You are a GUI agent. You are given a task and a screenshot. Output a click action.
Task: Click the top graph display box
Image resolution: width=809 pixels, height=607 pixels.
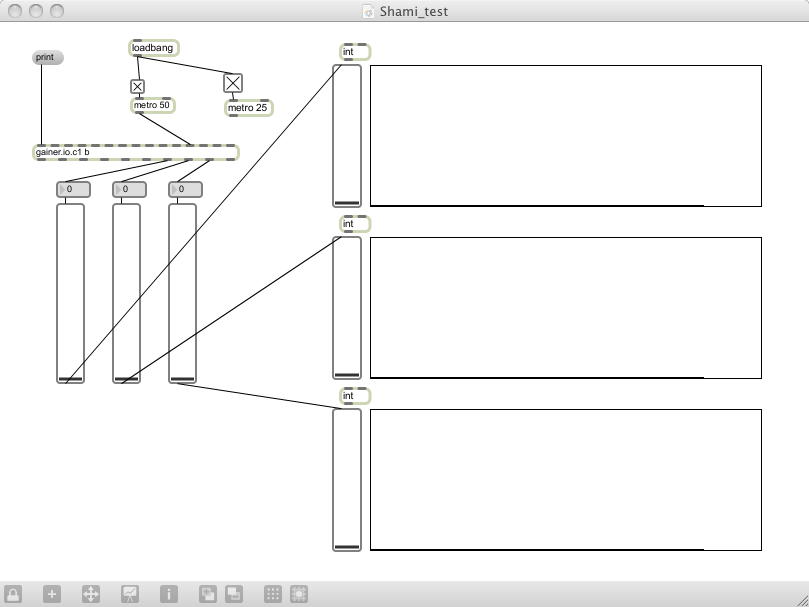[x=566, y=136]
